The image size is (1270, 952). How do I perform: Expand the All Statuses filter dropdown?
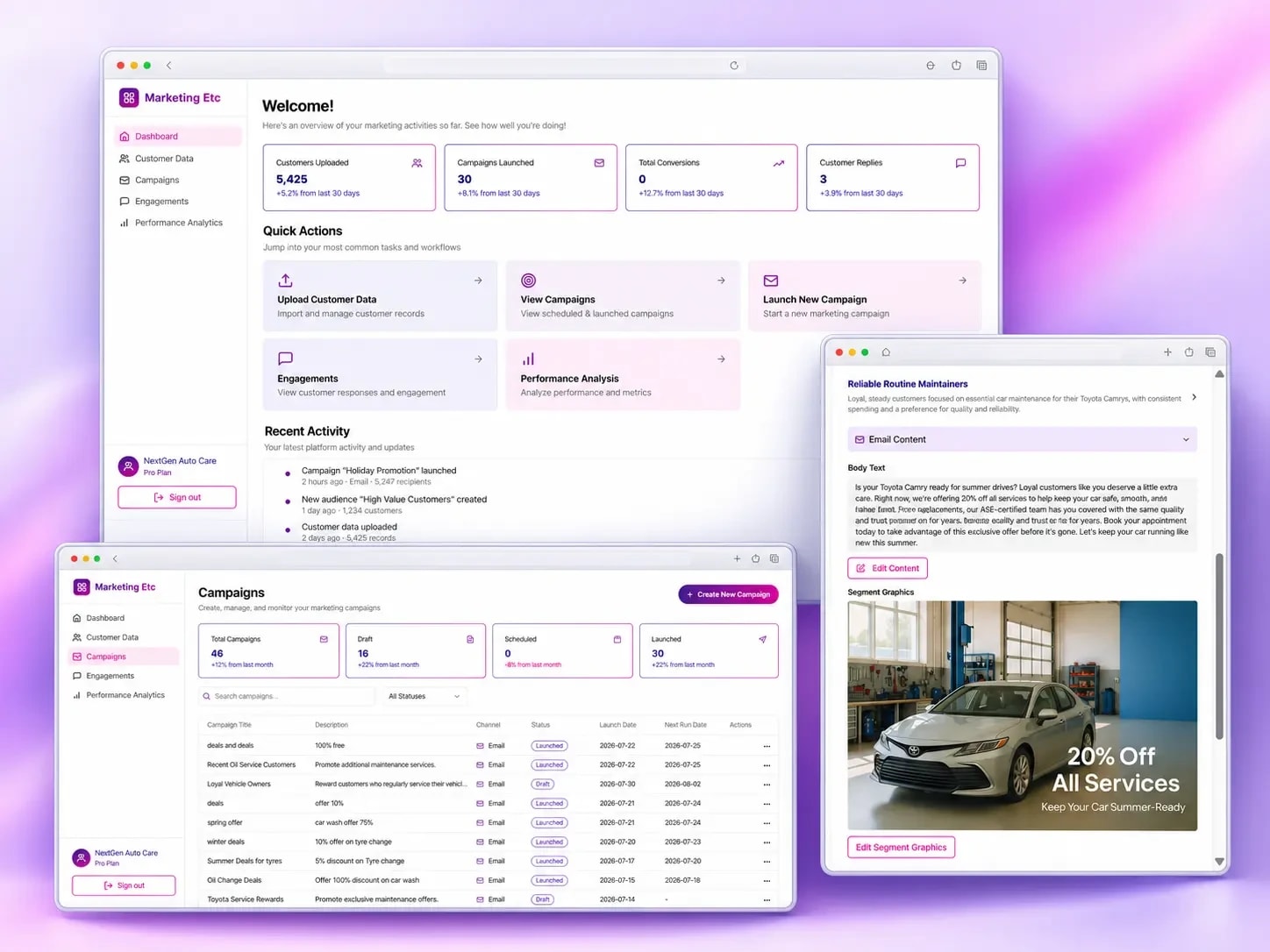coord(424,696)
